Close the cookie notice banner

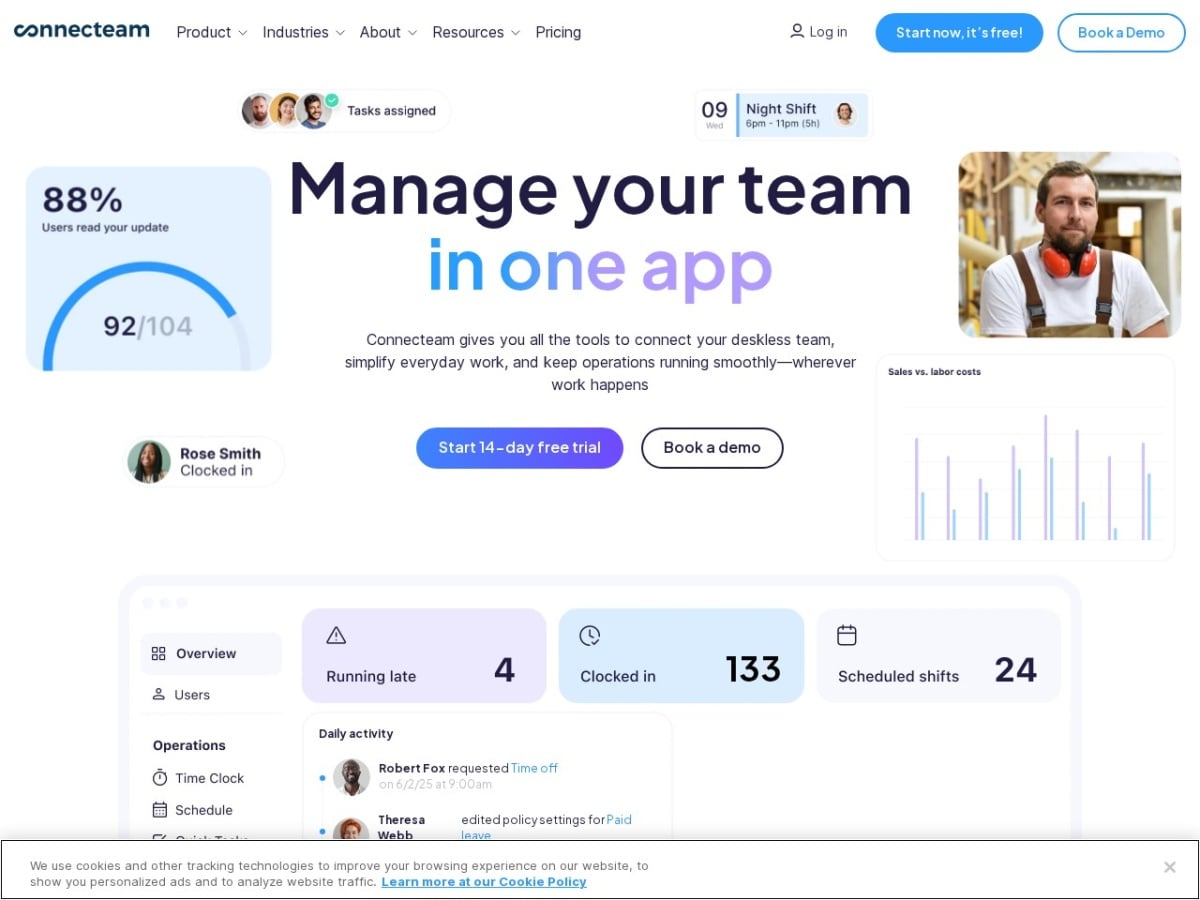[x=1169, y=867]
